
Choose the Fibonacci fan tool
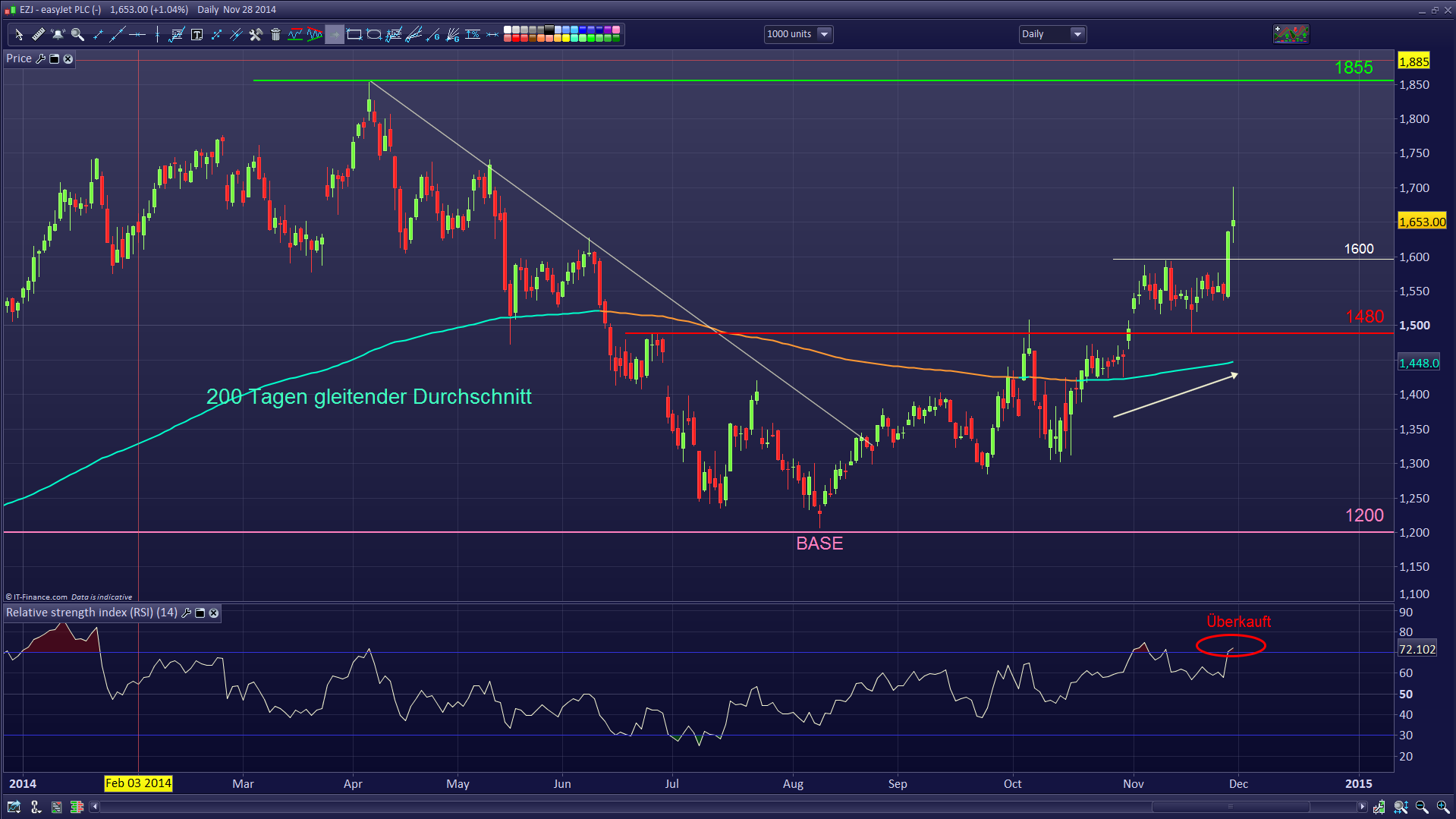[x=414, y=34]
